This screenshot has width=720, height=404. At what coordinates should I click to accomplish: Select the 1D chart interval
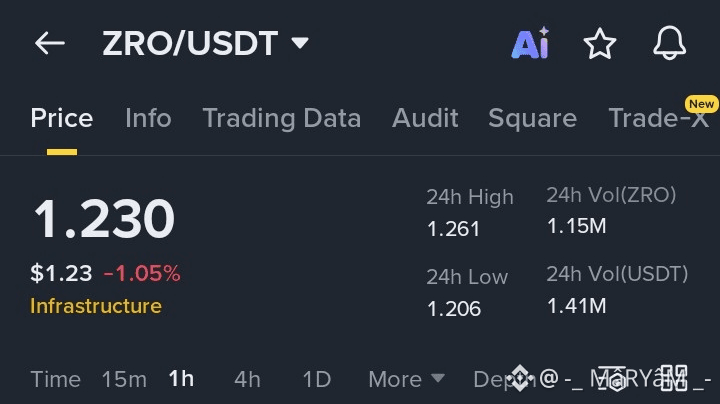tap(316, 379)
